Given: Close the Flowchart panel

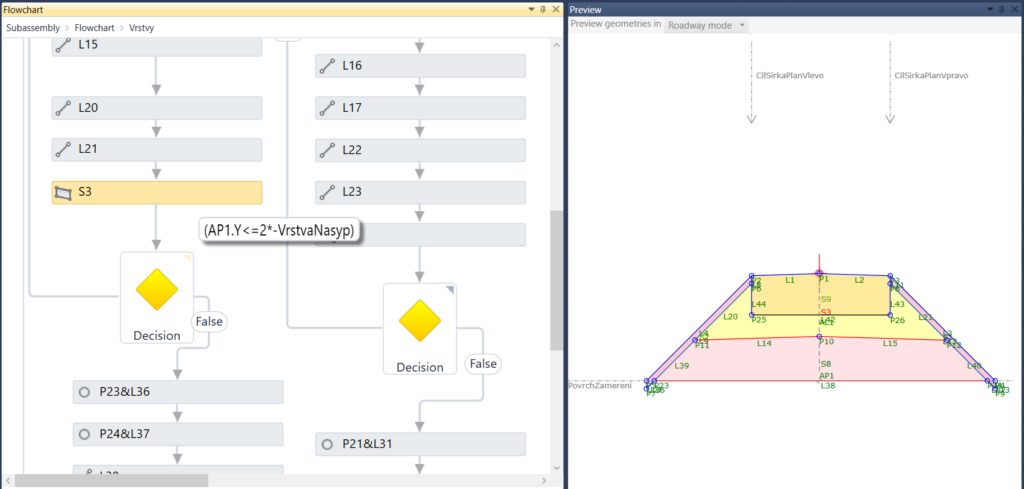Looking at the screenshot, I should [556, 9].
